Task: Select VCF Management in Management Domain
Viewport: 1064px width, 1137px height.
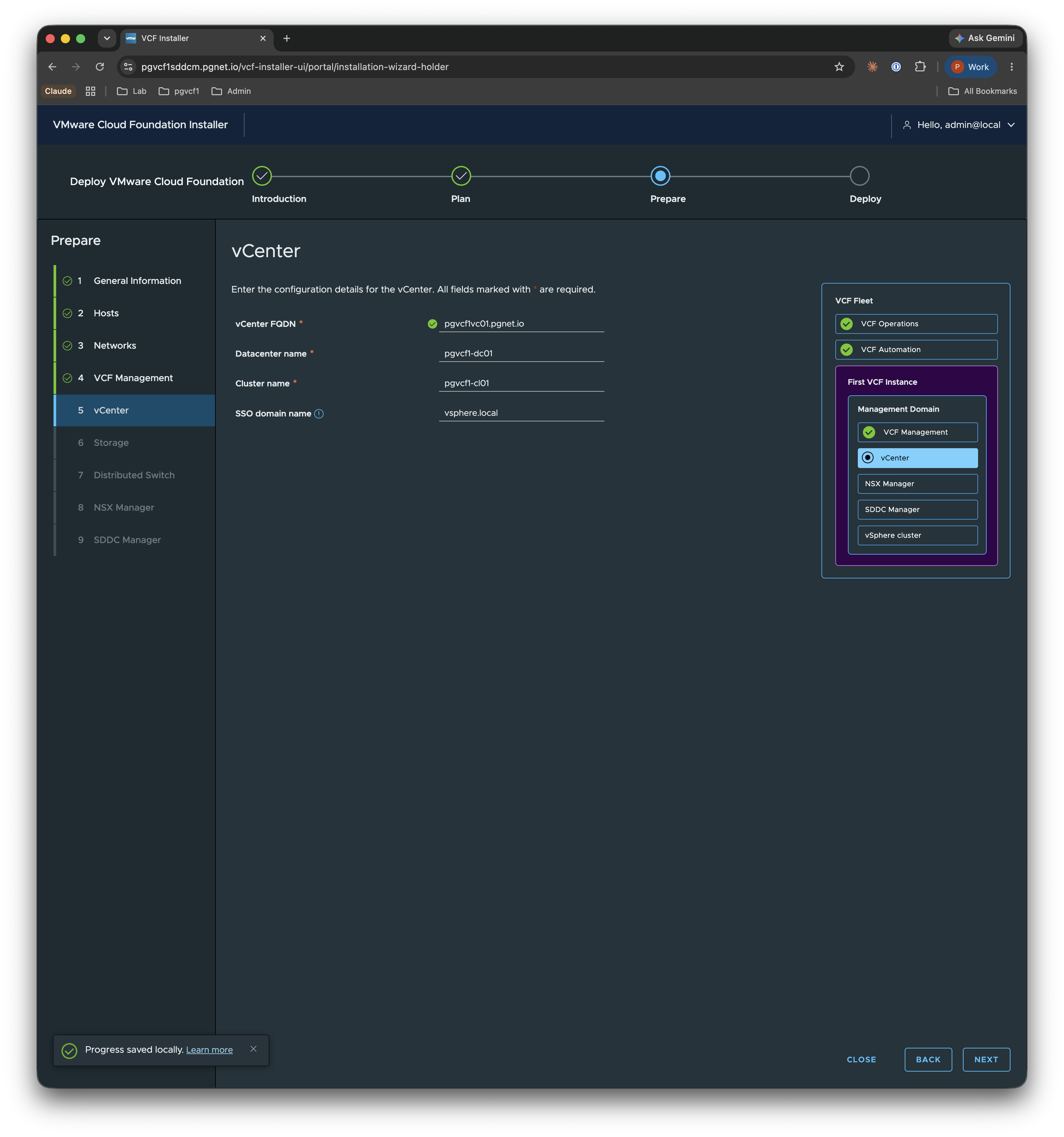Action: pos(917,432)
